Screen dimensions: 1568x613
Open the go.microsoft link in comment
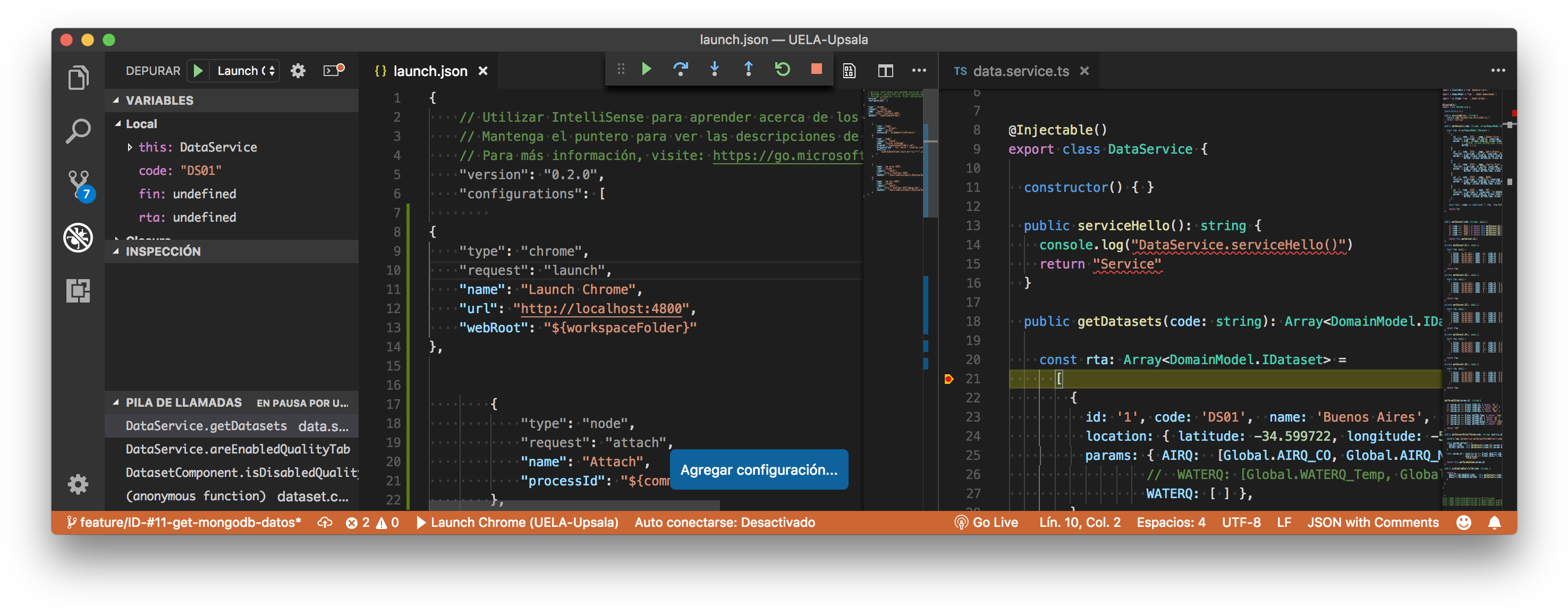(x=787, y=156)
